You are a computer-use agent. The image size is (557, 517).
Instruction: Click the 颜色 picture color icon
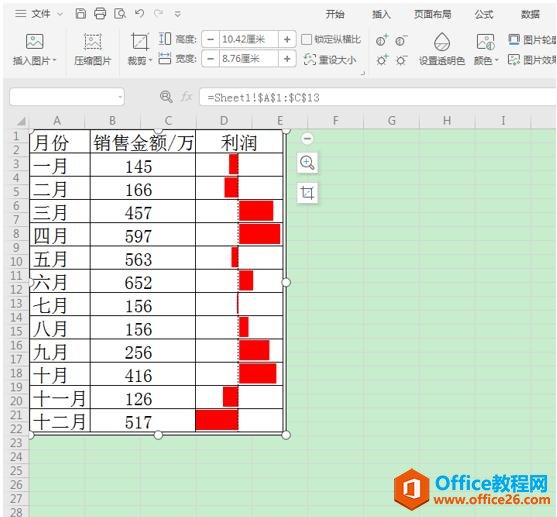(x=485, y=42)
